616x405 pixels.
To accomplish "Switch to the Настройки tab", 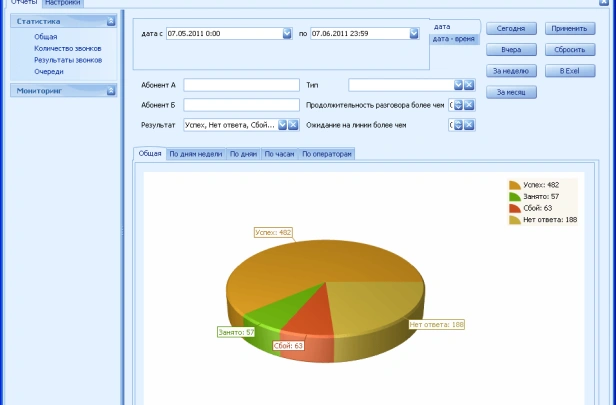I will pyautogui.click(x=62, y=3).
